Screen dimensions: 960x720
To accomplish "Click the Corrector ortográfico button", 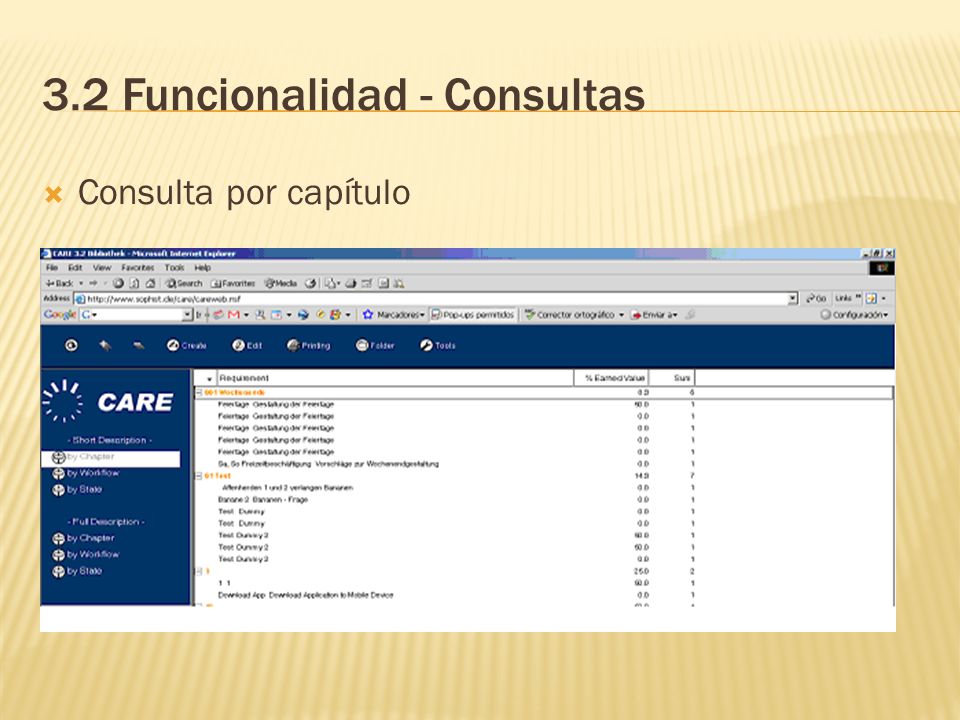I will tap(574, 315).
